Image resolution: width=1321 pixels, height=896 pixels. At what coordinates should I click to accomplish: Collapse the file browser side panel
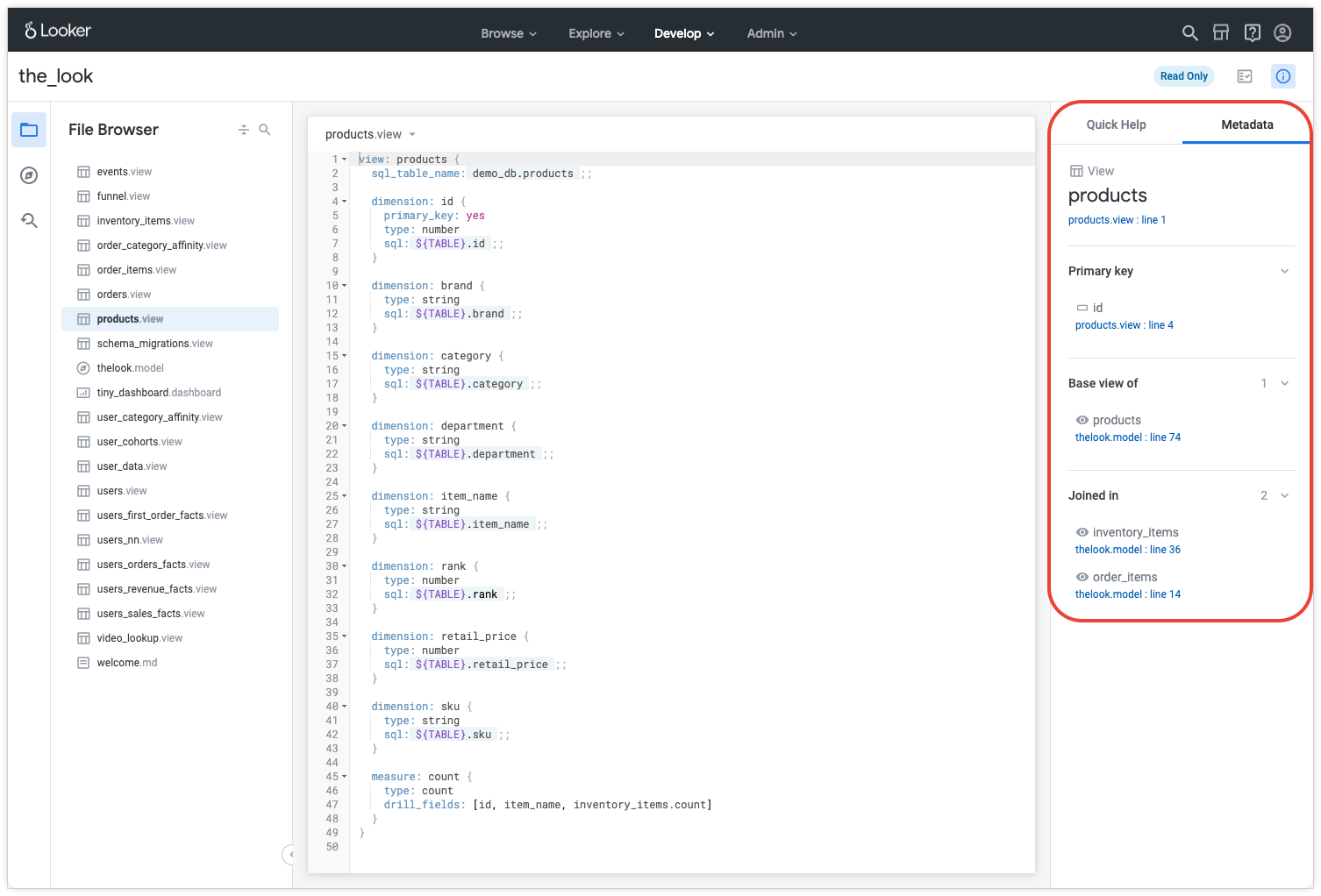click(289, 854)
